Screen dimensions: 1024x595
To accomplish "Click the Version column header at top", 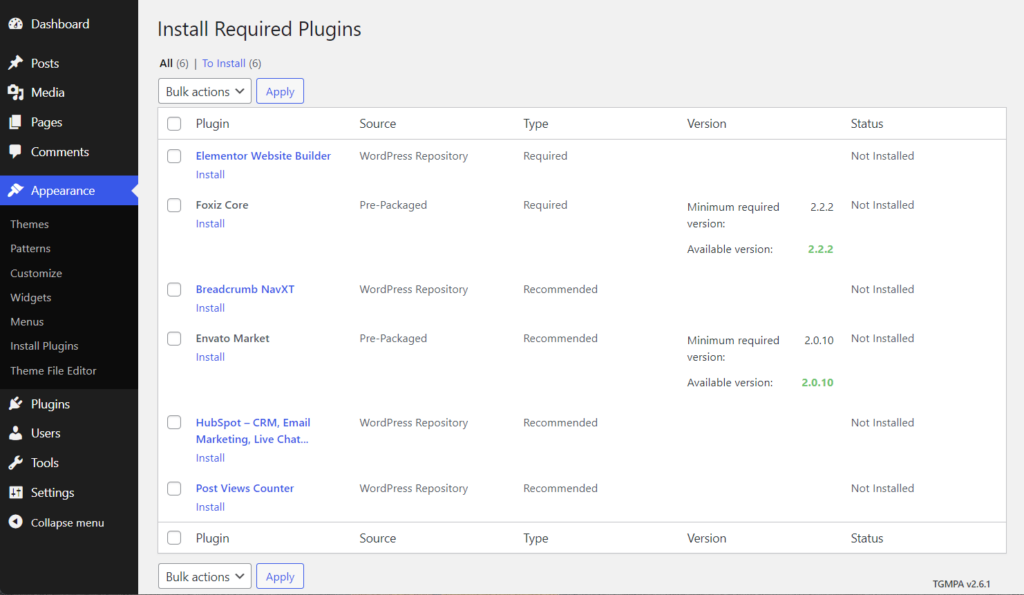I will (706, 123).
